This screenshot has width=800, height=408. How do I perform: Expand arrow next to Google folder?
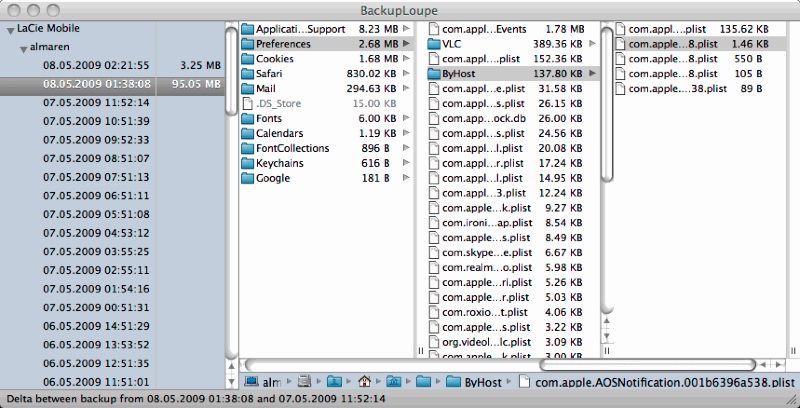[x=406, y=178]
